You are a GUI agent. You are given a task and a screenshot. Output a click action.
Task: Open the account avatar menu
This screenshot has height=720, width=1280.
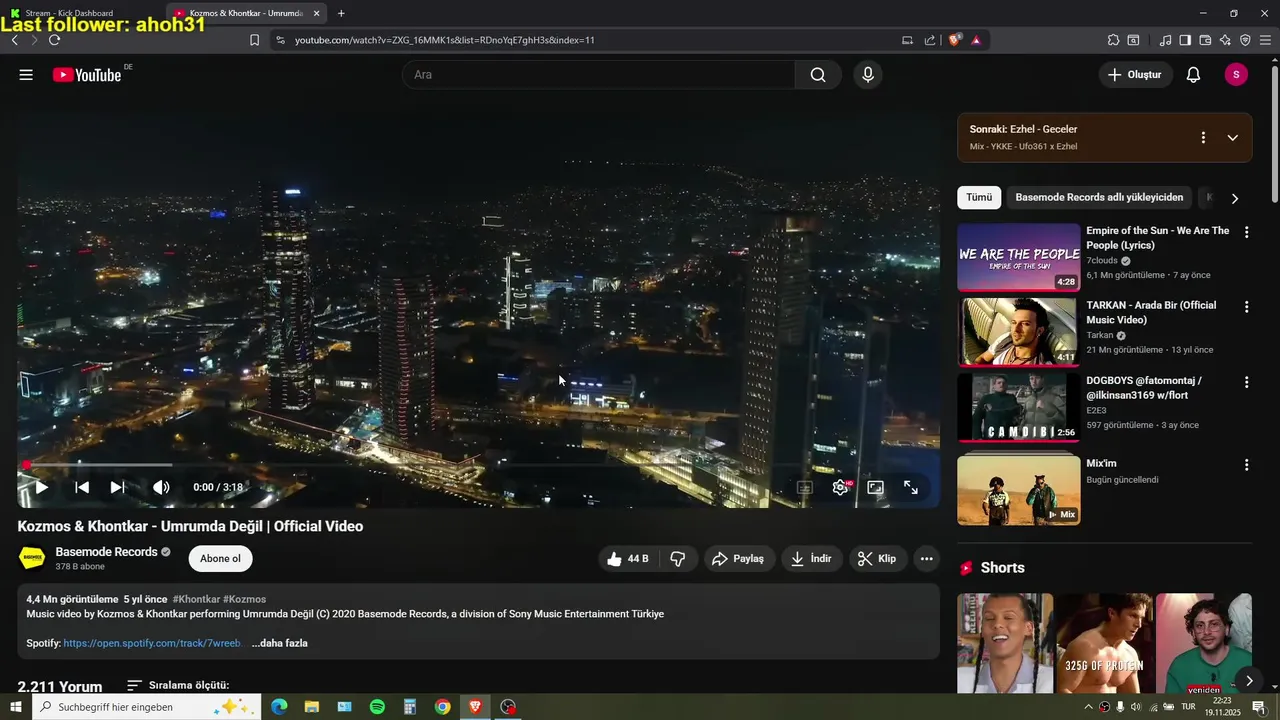1236,75
